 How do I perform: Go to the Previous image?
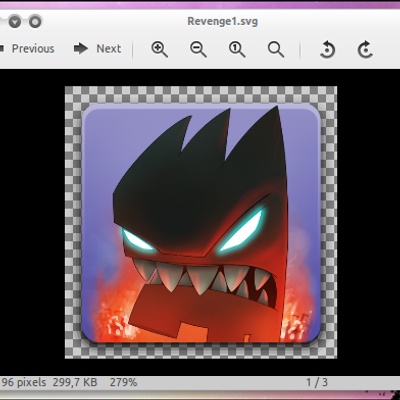pos(33,49)
